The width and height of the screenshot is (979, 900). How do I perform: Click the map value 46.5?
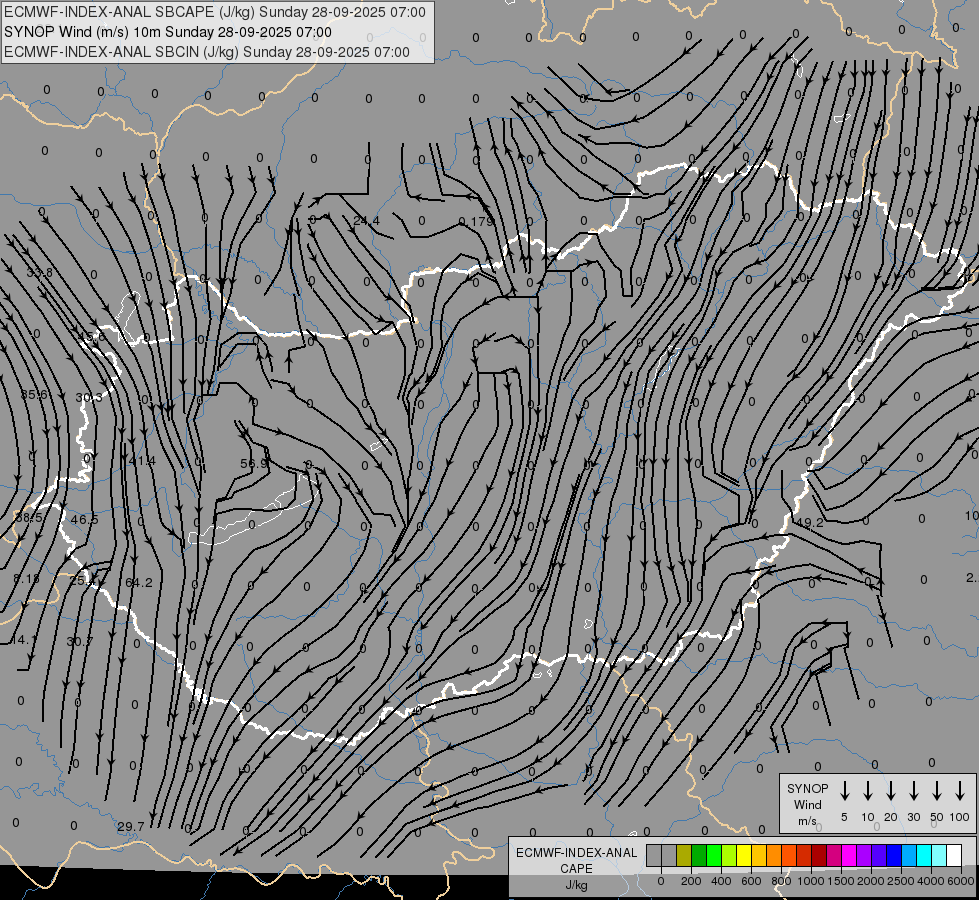pos(84,519)
